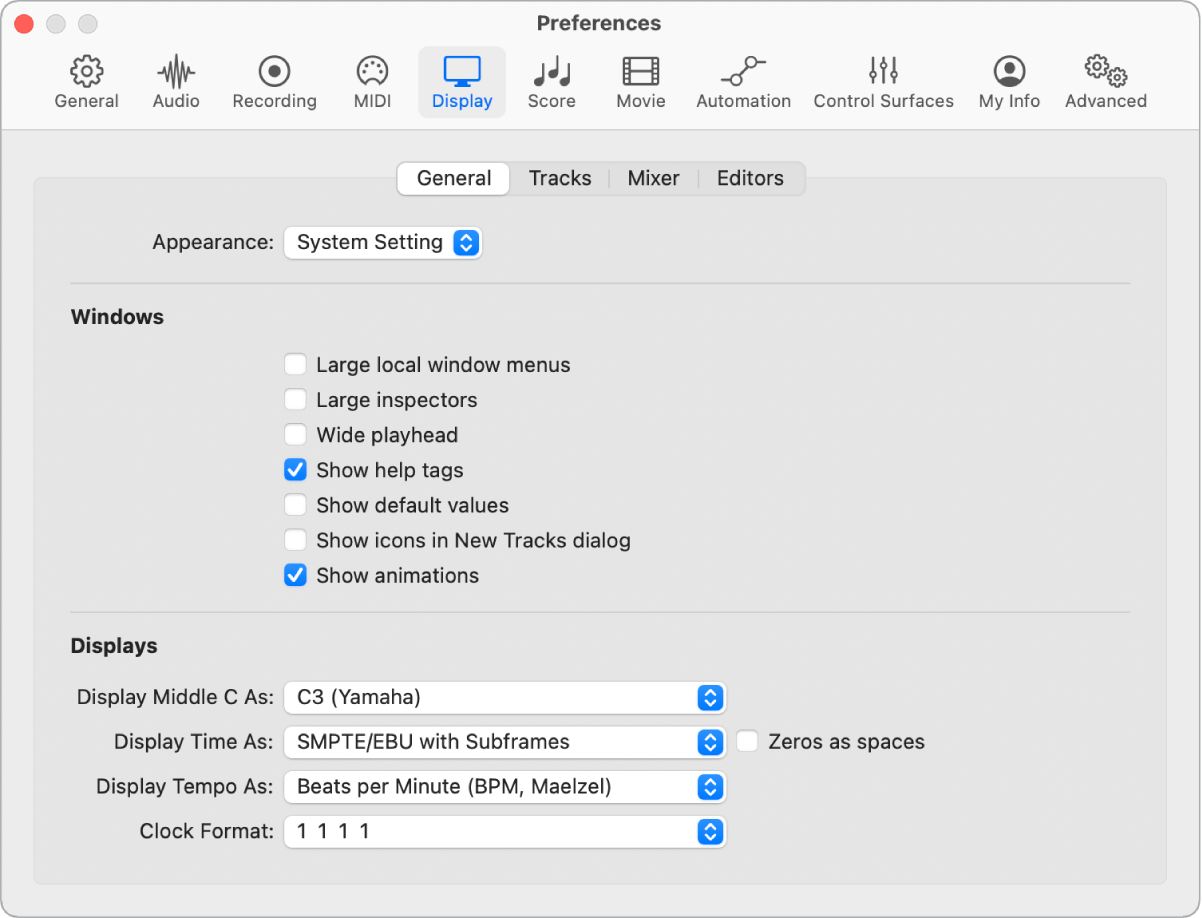Open the Audio preferences pane
Screen dimensions: 1202x918
[x=176, y=82]
